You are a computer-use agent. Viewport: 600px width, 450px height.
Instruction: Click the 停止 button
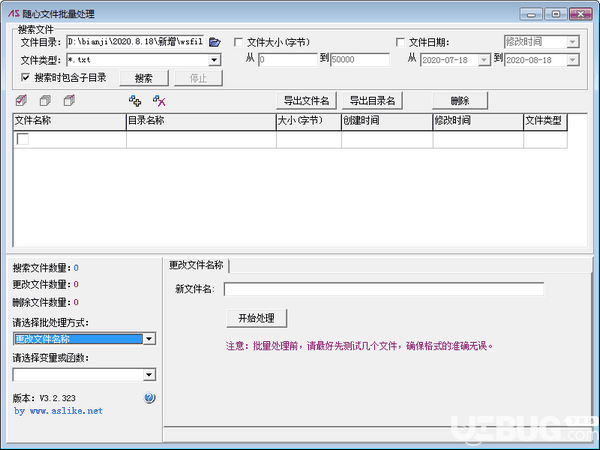pos(198,78)
